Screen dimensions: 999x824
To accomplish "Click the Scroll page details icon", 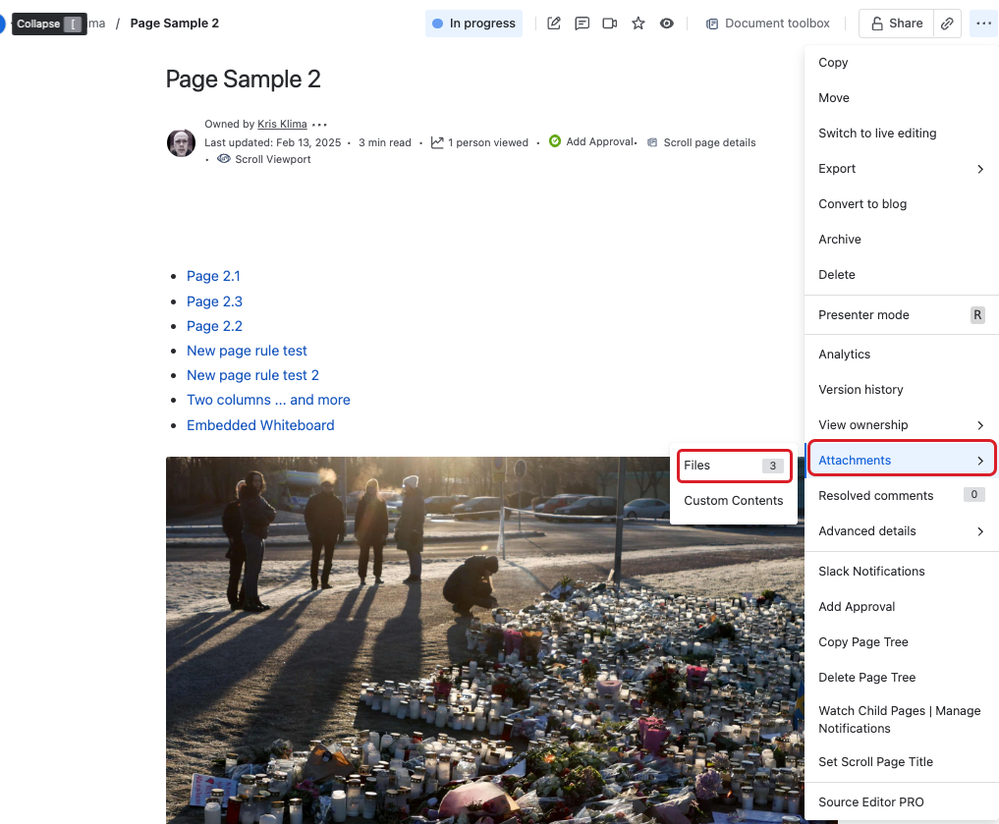I will coord(652,142).
